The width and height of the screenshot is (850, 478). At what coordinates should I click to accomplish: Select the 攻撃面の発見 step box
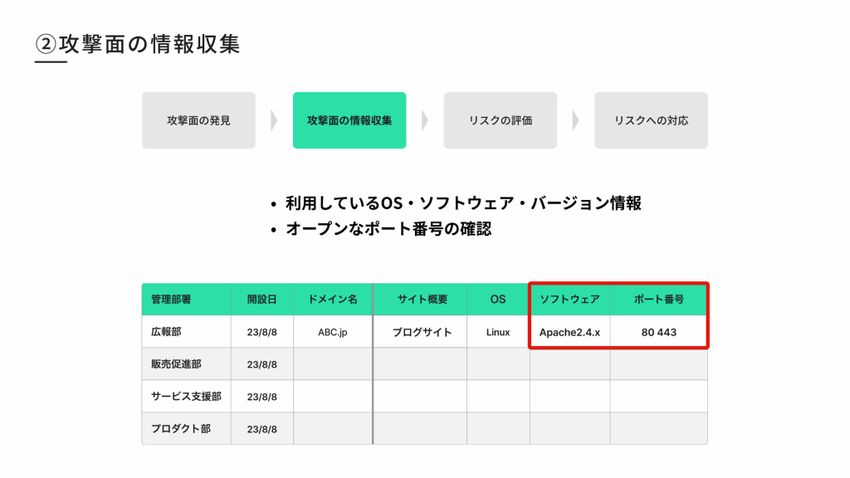click(x=199, y=121)
